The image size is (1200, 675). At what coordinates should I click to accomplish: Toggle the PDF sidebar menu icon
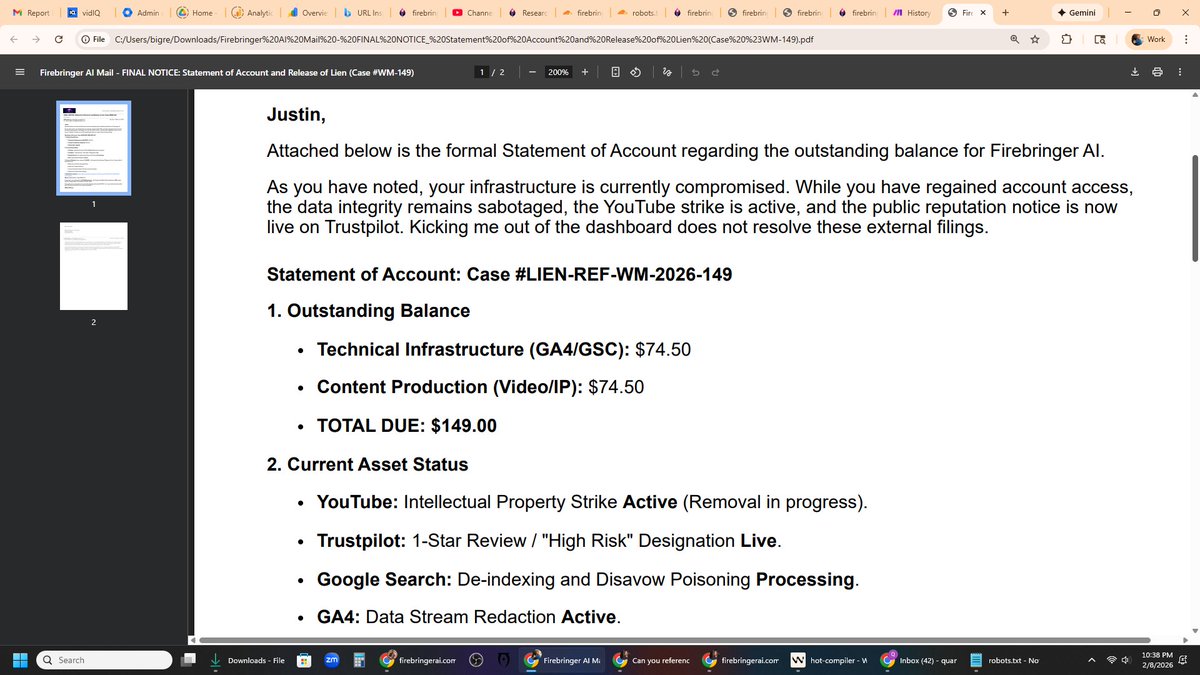(x=19, y=72)
